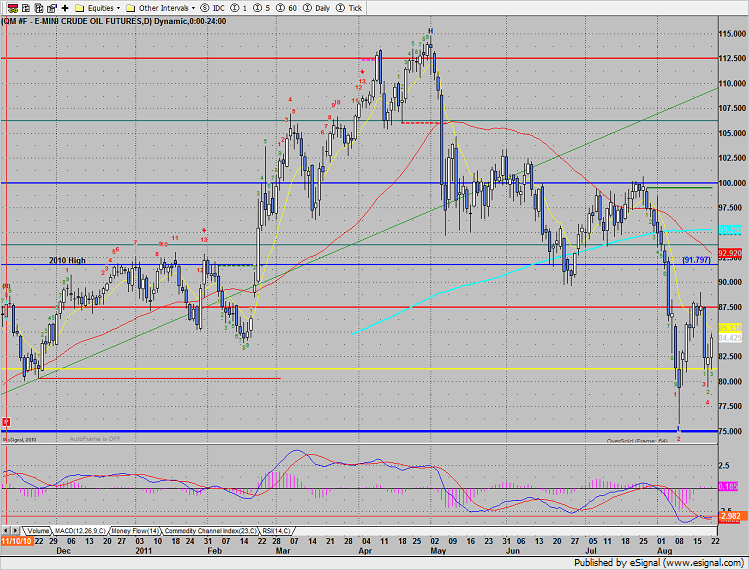Open the Commodity Channel Index(23,C) tab

click(x=210, y=531)
